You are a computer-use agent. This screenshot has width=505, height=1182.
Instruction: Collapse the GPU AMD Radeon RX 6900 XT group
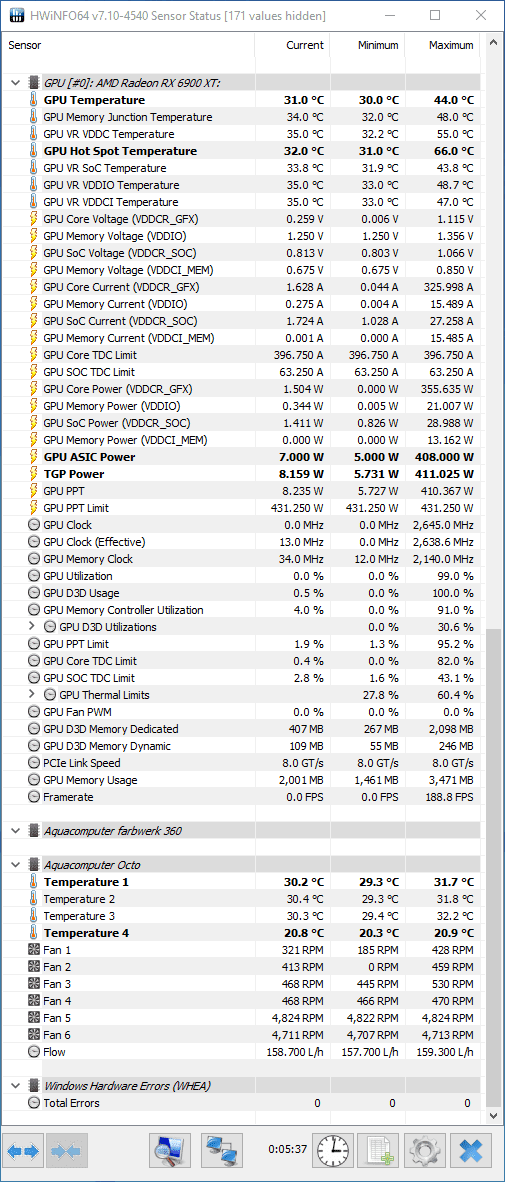pyautogui.click(x=15, y=83)
